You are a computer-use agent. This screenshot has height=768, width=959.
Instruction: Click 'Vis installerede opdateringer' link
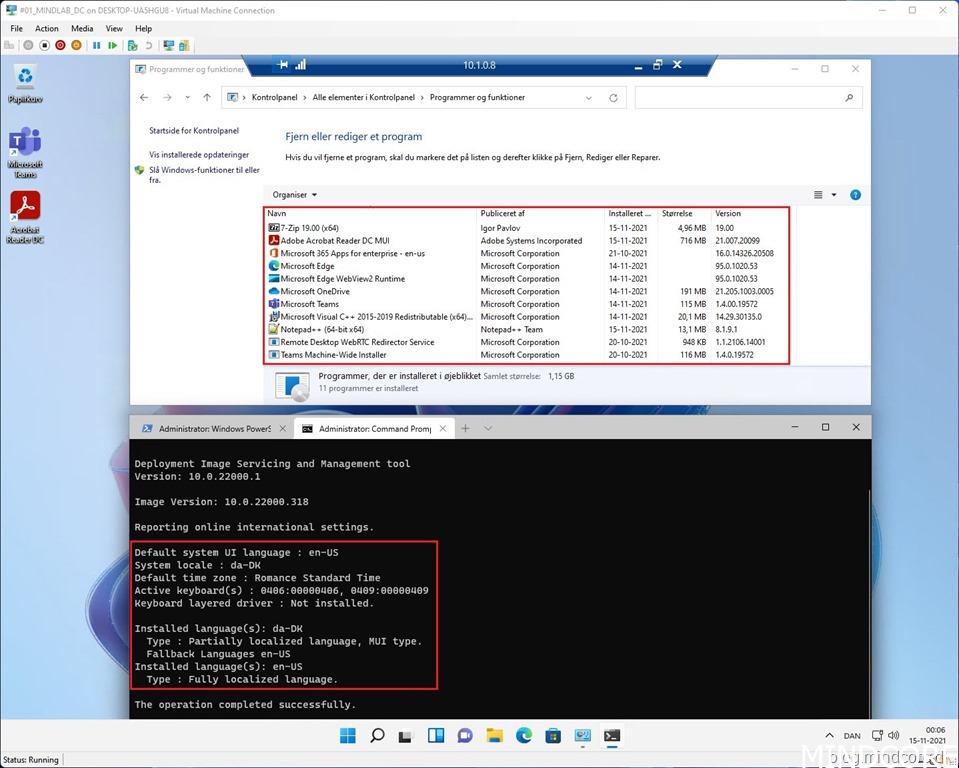coord(199,155)
